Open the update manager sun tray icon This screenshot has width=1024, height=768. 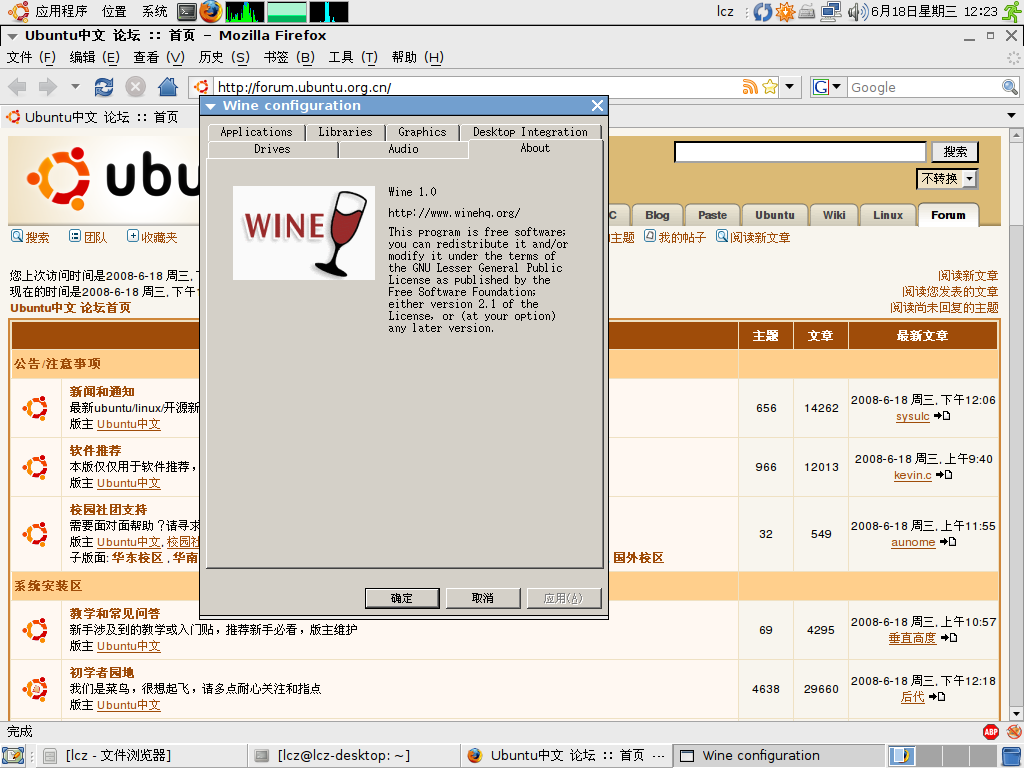pos(785,11)
